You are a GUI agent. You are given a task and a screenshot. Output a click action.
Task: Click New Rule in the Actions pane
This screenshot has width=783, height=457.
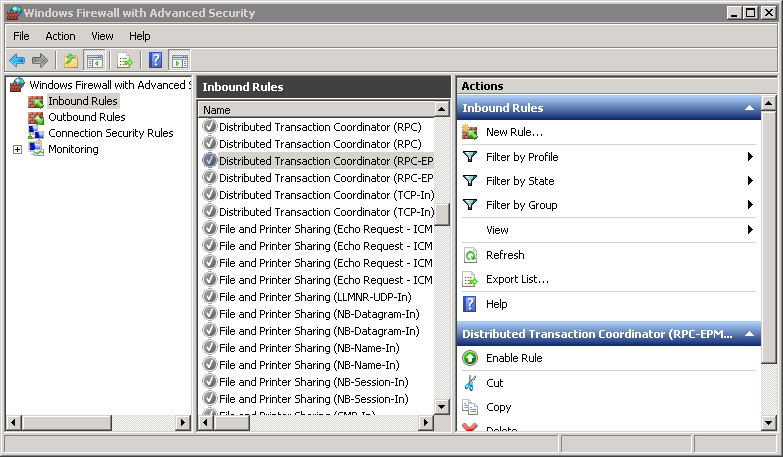point(514,132)
